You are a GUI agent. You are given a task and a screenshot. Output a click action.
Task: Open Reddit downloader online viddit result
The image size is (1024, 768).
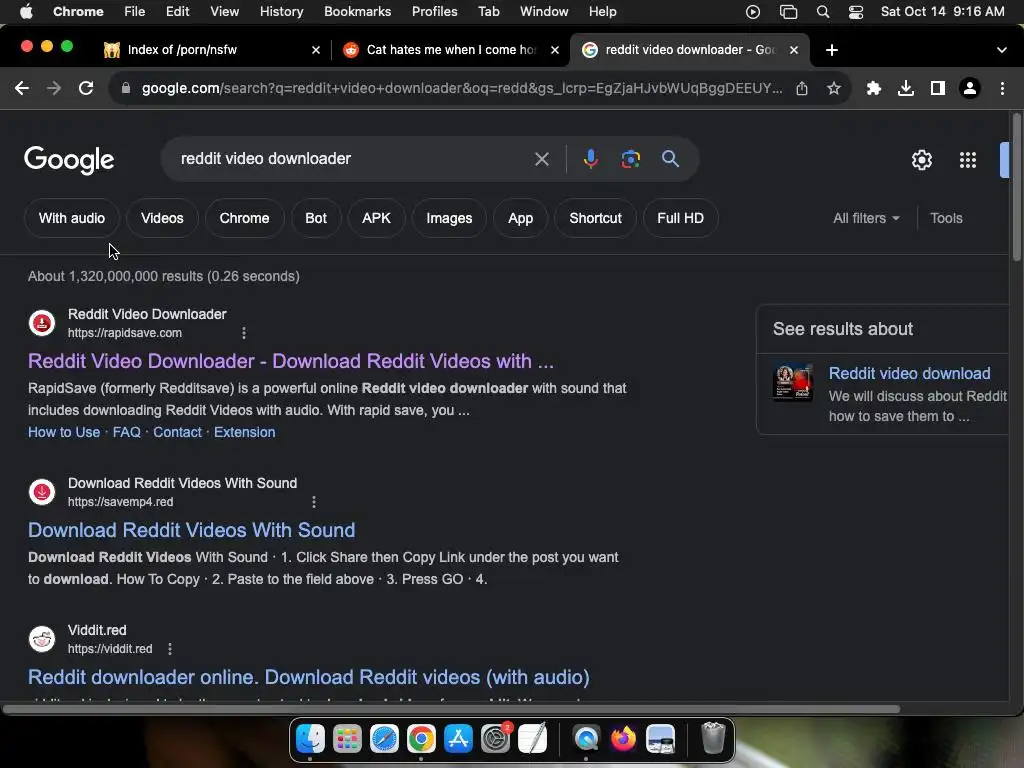point(308,677)
